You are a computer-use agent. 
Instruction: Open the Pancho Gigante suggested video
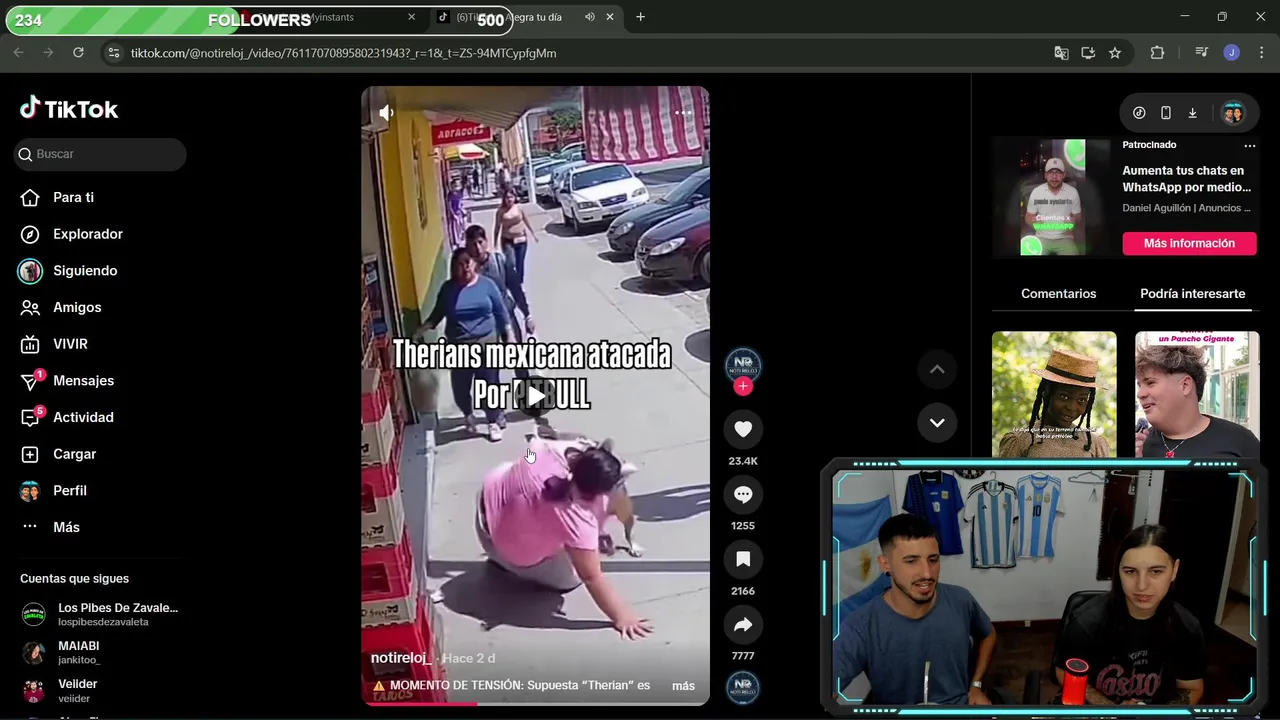pos(1197,395)
